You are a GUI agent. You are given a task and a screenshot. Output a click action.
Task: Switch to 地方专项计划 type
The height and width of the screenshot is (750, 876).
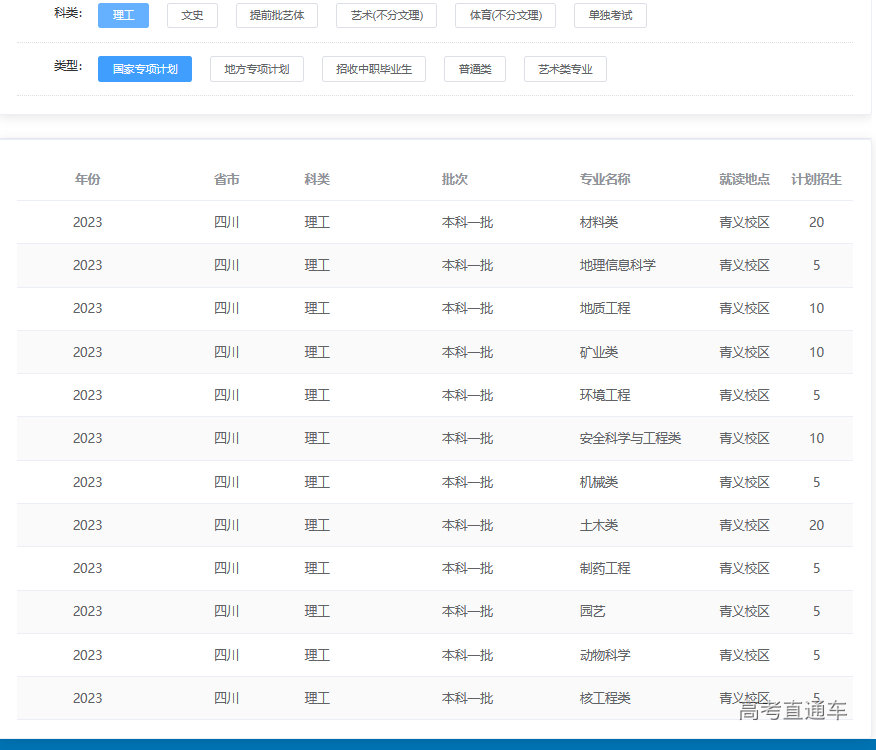[257, 69]
